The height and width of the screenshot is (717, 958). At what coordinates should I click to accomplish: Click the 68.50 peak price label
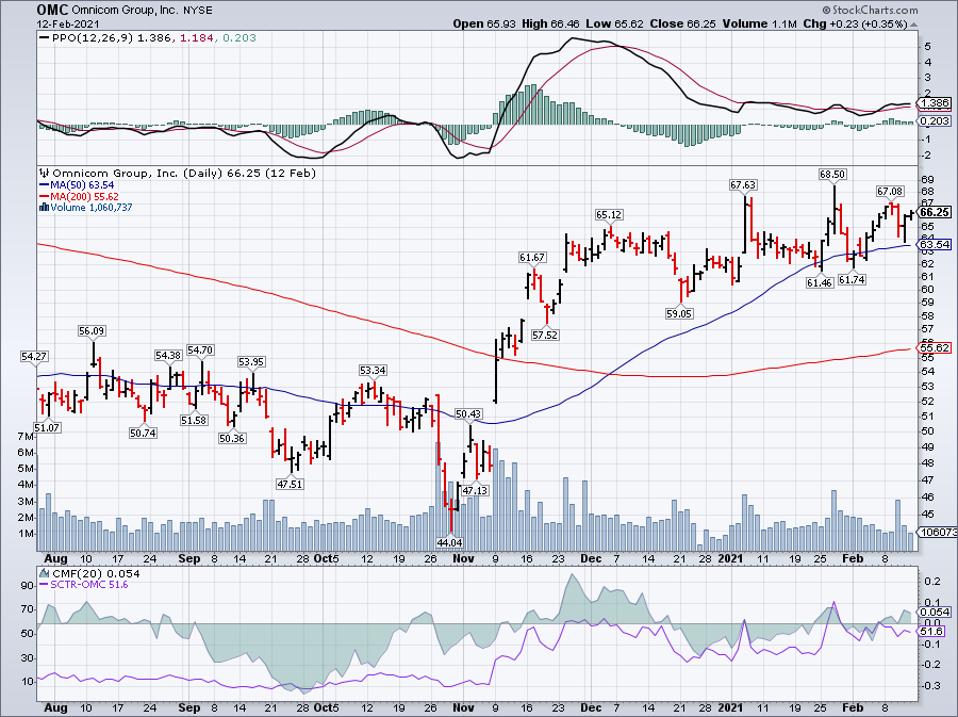(x=832, y=174)
